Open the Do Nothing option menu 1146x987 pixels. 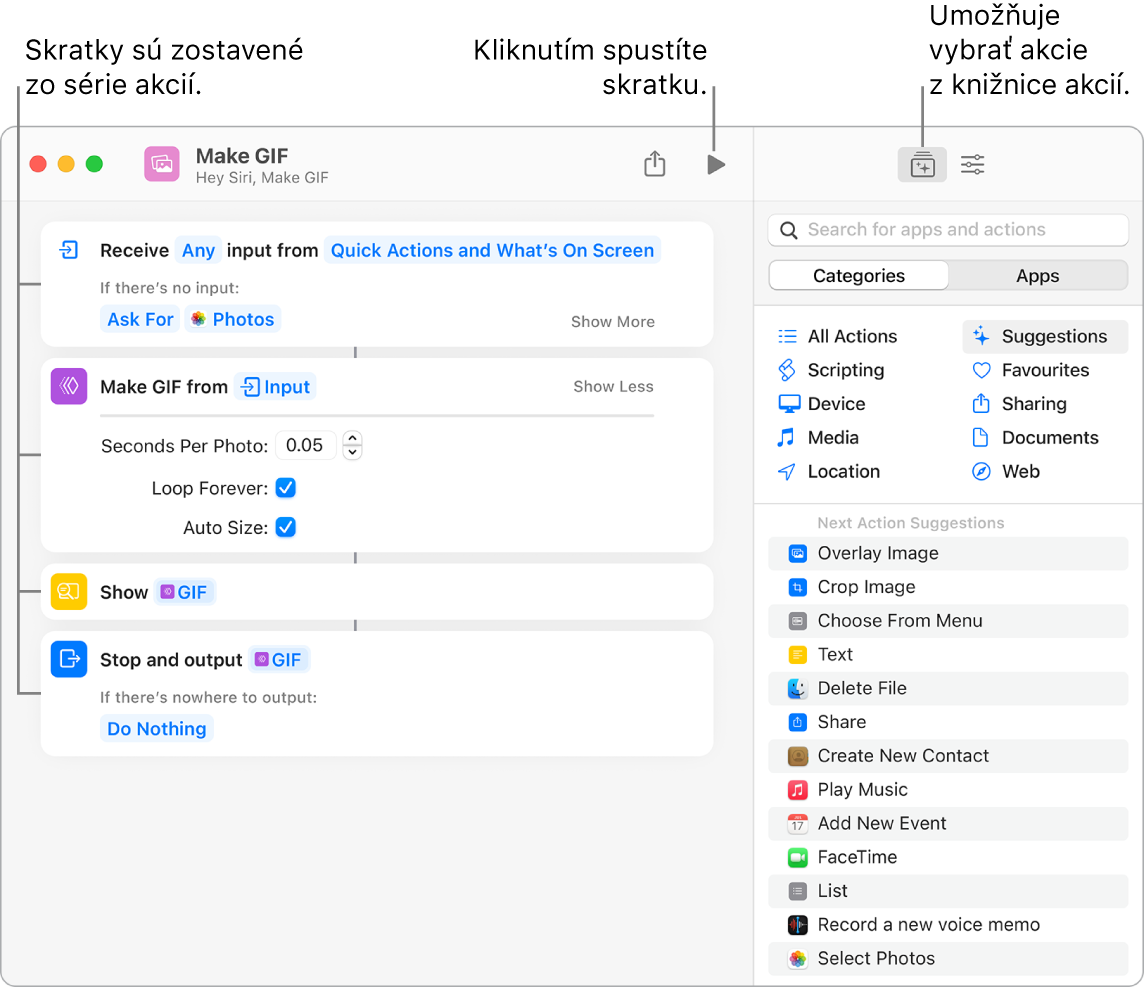click(x=156, y=729)
